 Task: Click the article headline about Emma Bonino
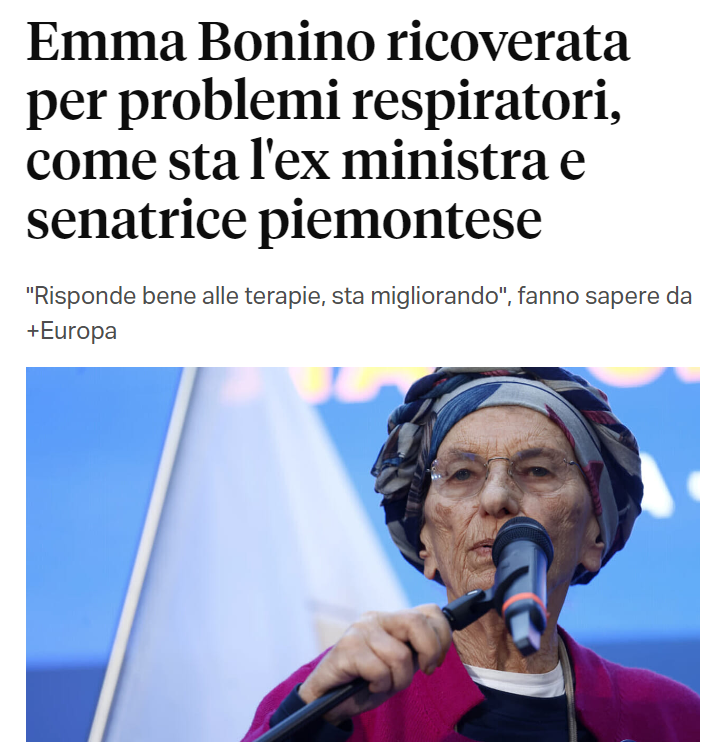click(328, 132)
